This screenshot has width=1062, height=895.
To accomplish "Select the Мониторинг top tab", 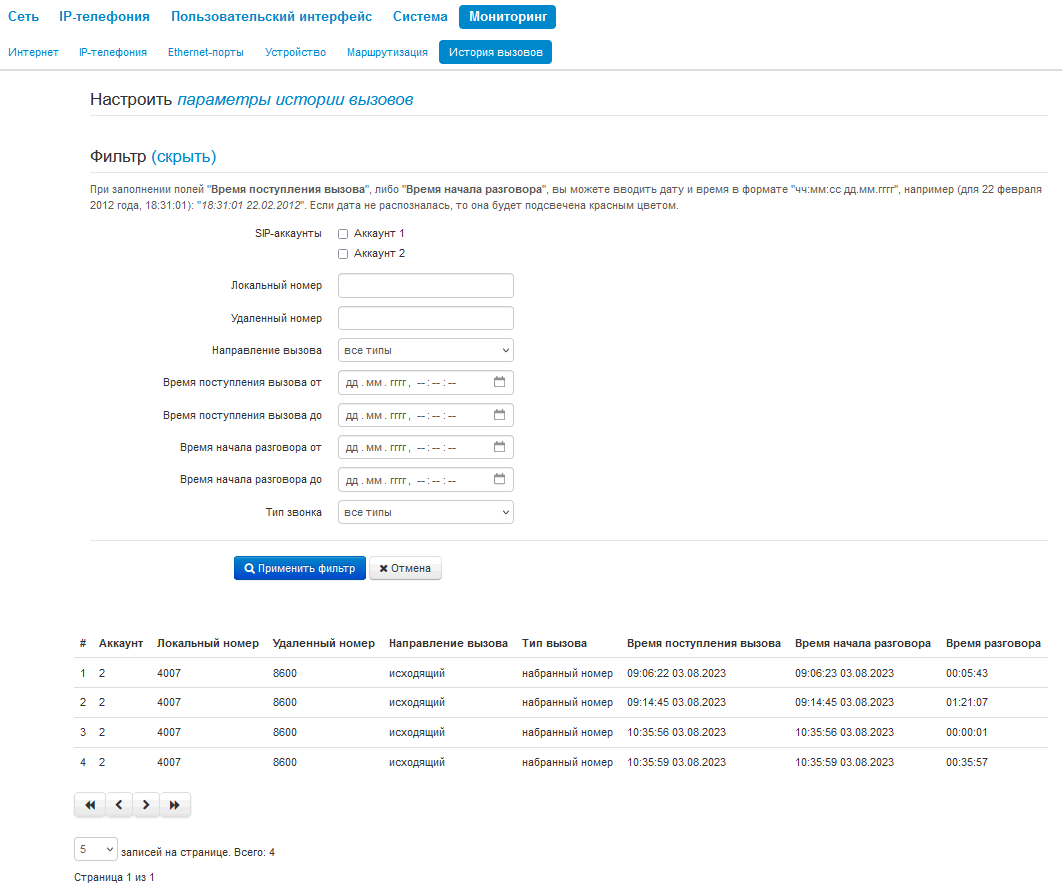I will (x=507, y=17).
